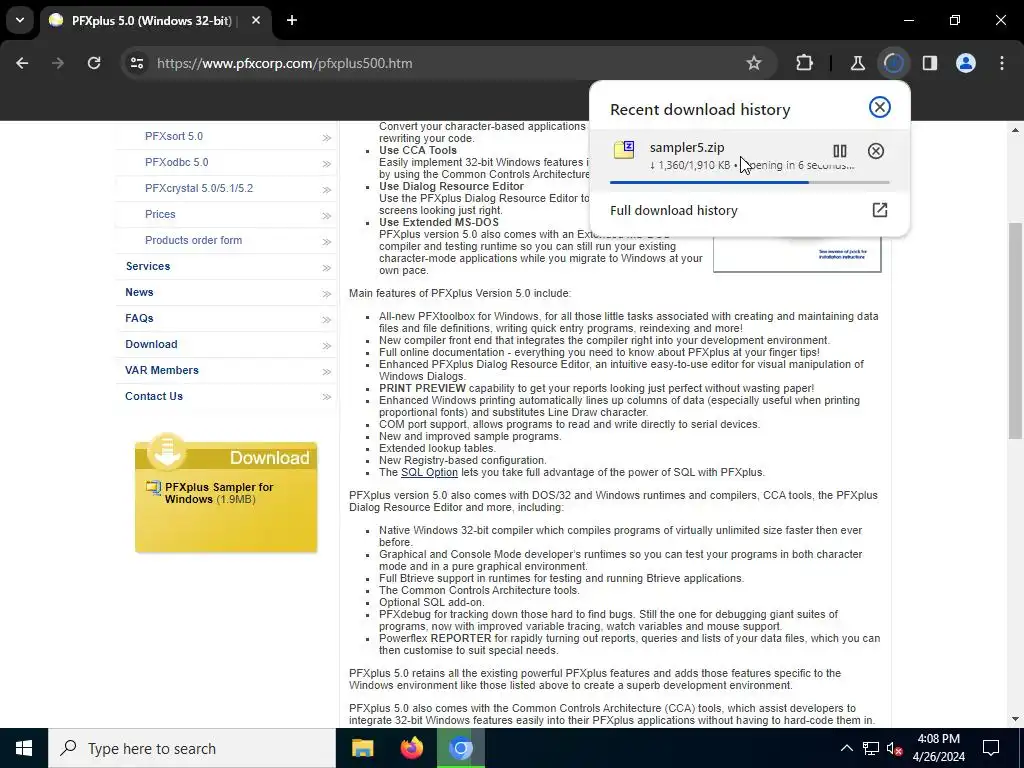Open the PFXodbc 5.0 sidebar link
This screenshot has height=768, width=1024.
(x=176, y=162)
